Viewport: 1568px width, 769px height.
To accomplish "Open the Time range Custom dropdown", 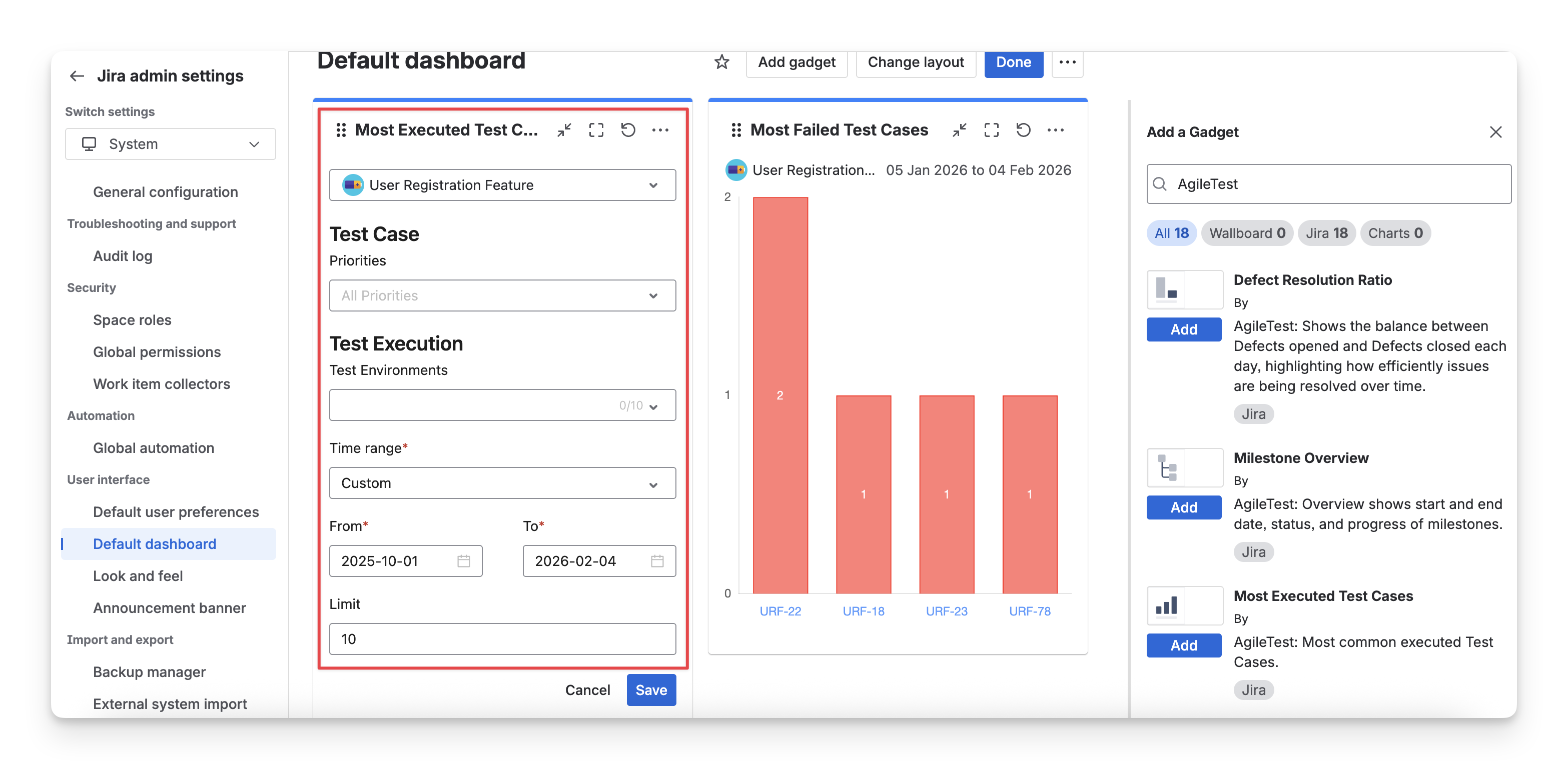I will pos(502,483).
